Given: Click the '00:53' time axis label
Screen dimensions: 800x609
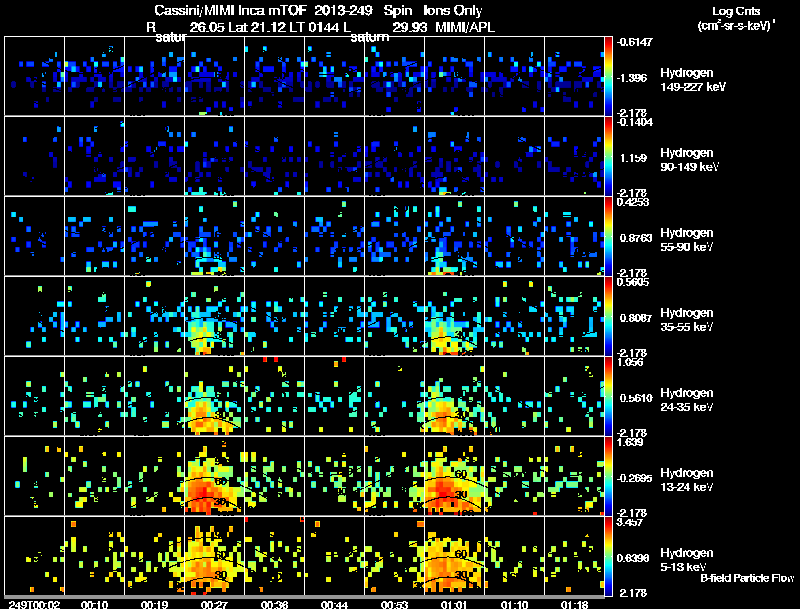Looking at the screenshot, I should click(x=394, y=604).
